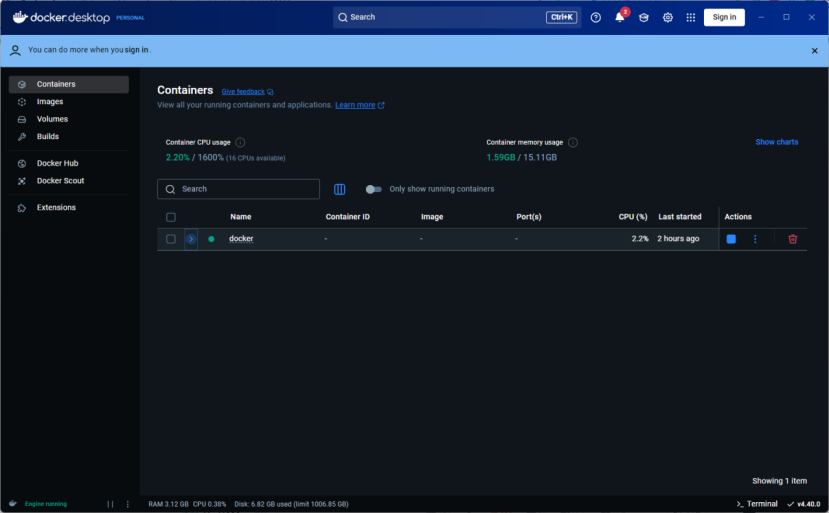This screenshot has height=513, width=829.
Task: Open the Learning center graduation cap icon
Action: point(643,17)
